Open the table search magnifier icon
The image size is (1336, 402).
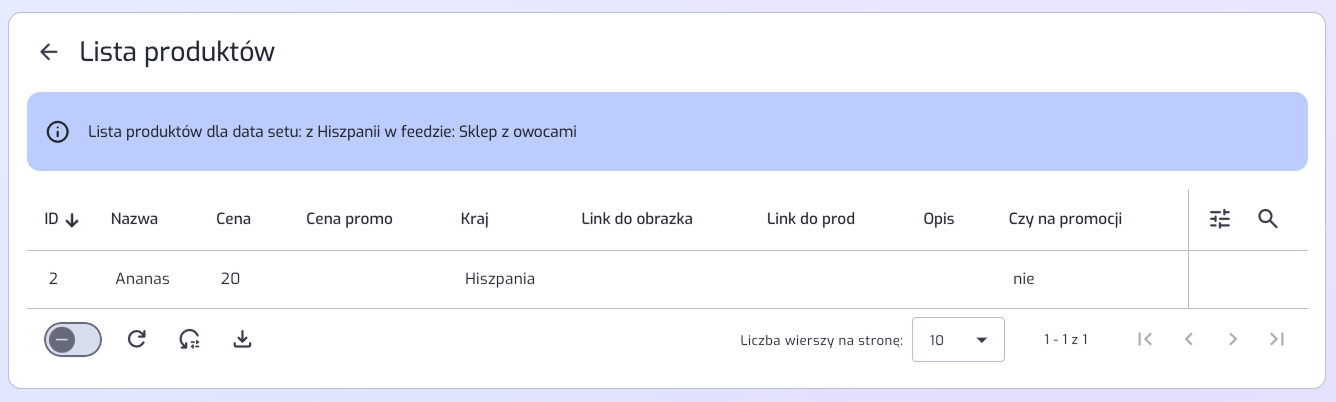point(1268,219)
